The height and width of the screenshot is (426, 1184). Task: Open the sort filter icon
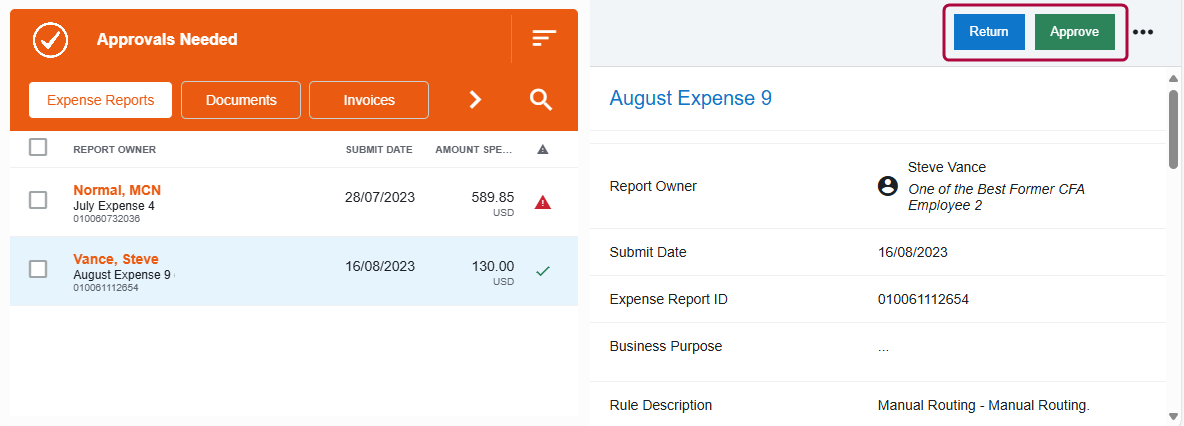pyautogui.click(x=543, y=39)
